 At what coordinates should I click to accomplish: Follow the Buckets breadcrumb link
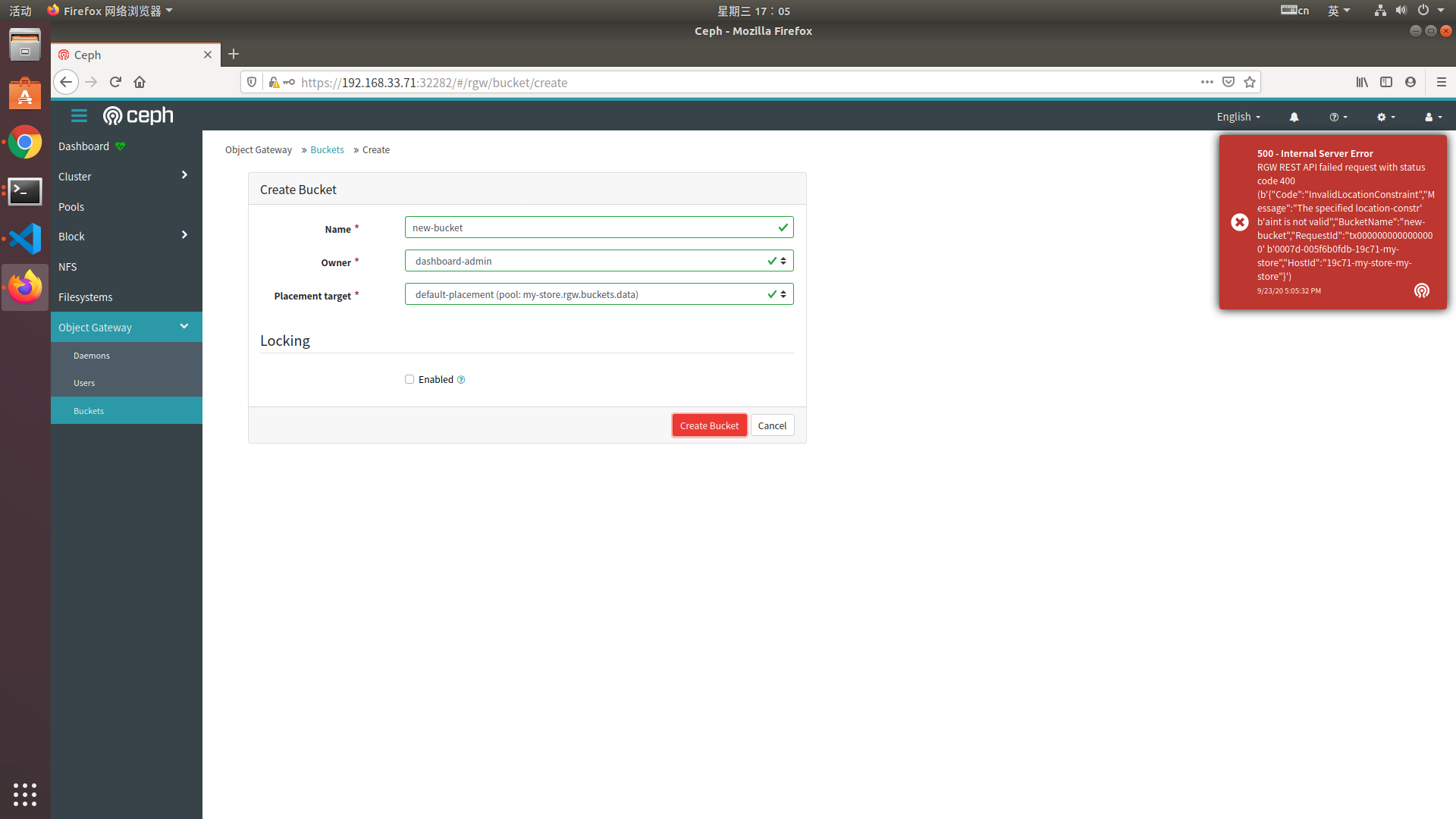pyautogui.click(x=327, y=149)
